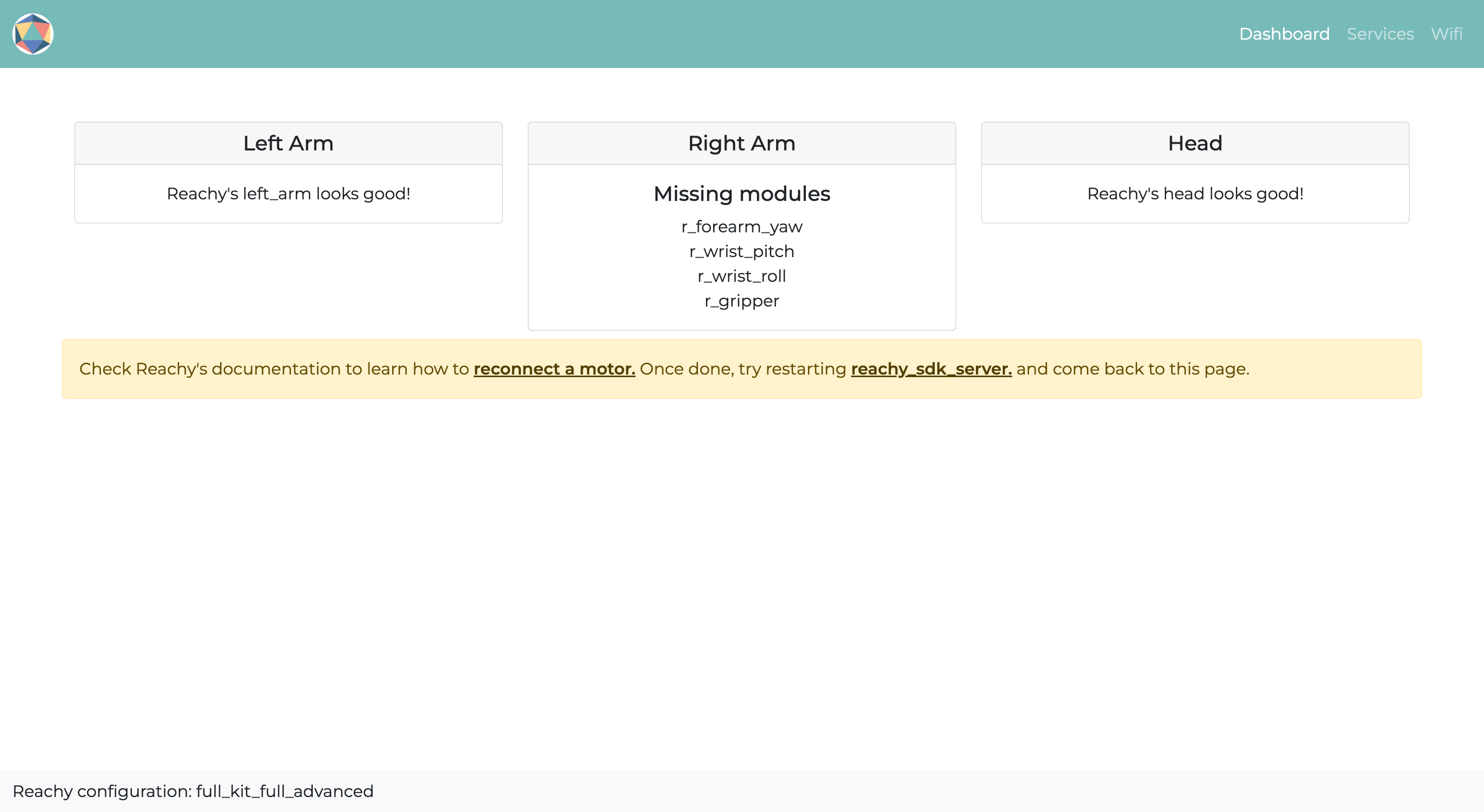The image size is (1484, 812).
Task: Open the Dashboard nav item
Action: click(x=1284, y=34)
